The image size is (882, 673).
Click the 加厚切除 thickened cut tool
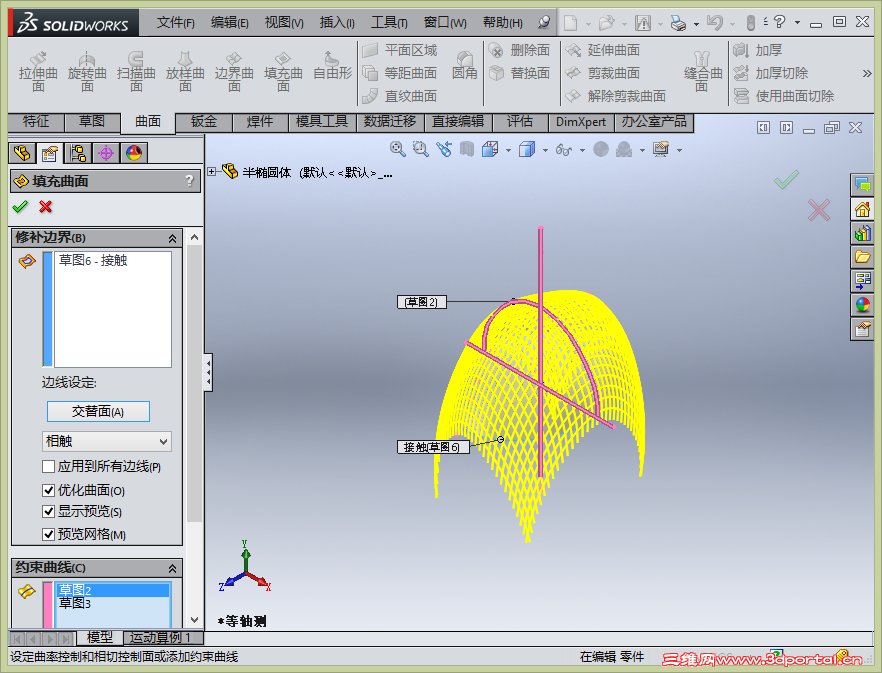point(771,73)
